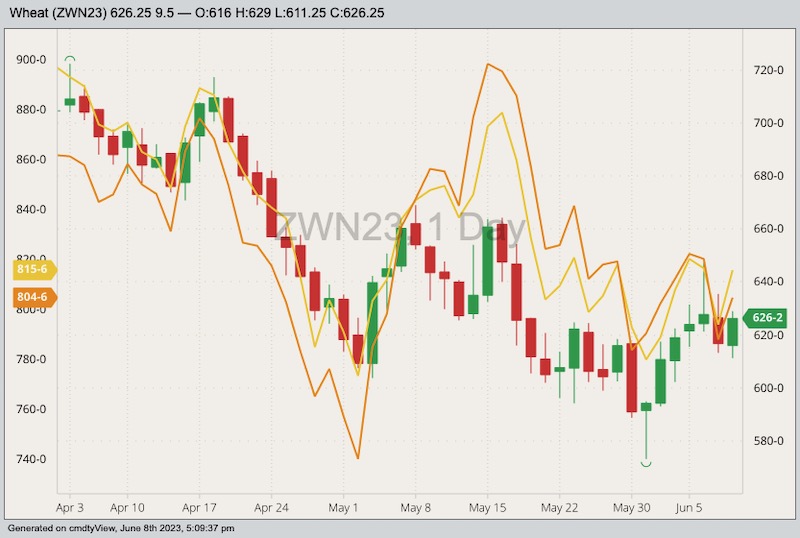Click the 'May 22' date axis label
The width and height of the screenshot is (800, 538).
559,508
